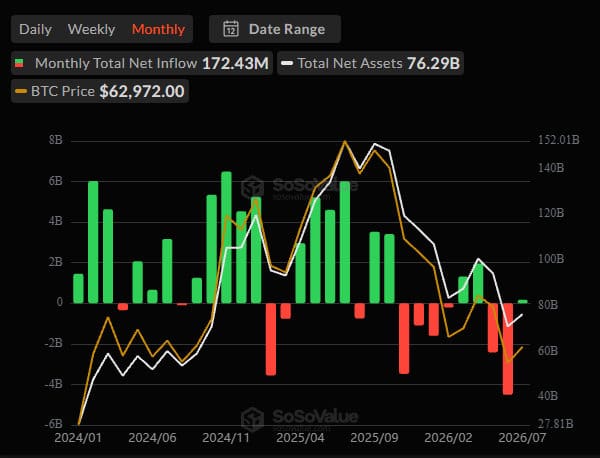Click the tallest green bar near 2024/11

[x=227, y=237]
